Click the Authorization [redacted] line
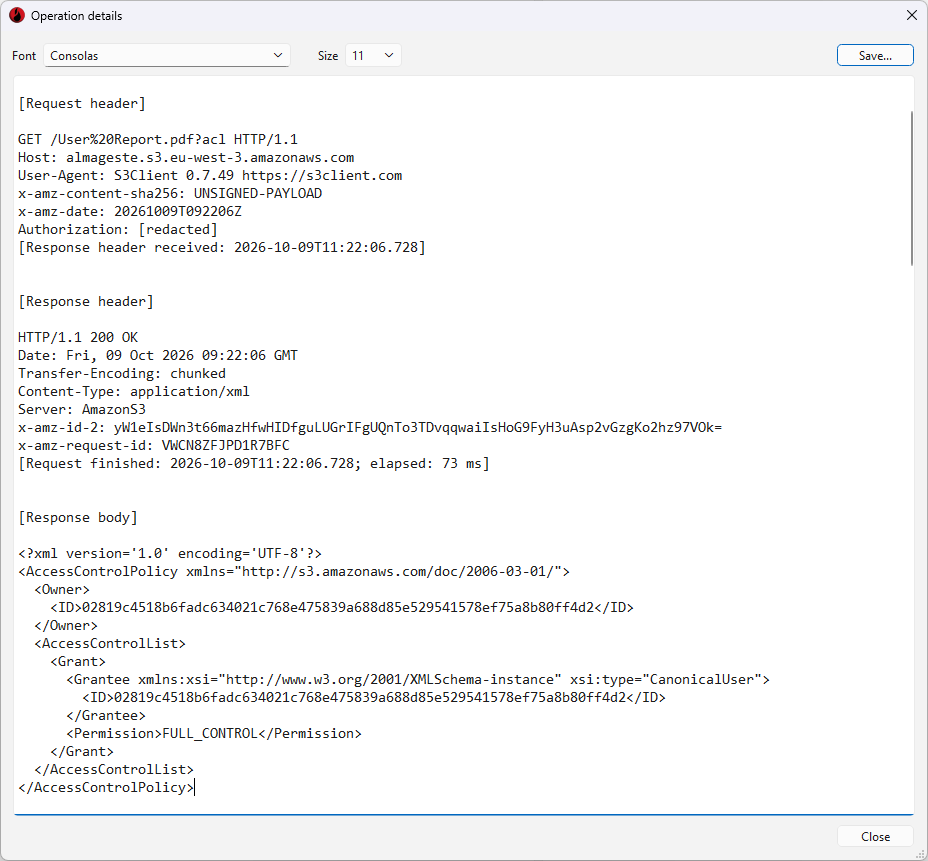 [x=118, y=230]
